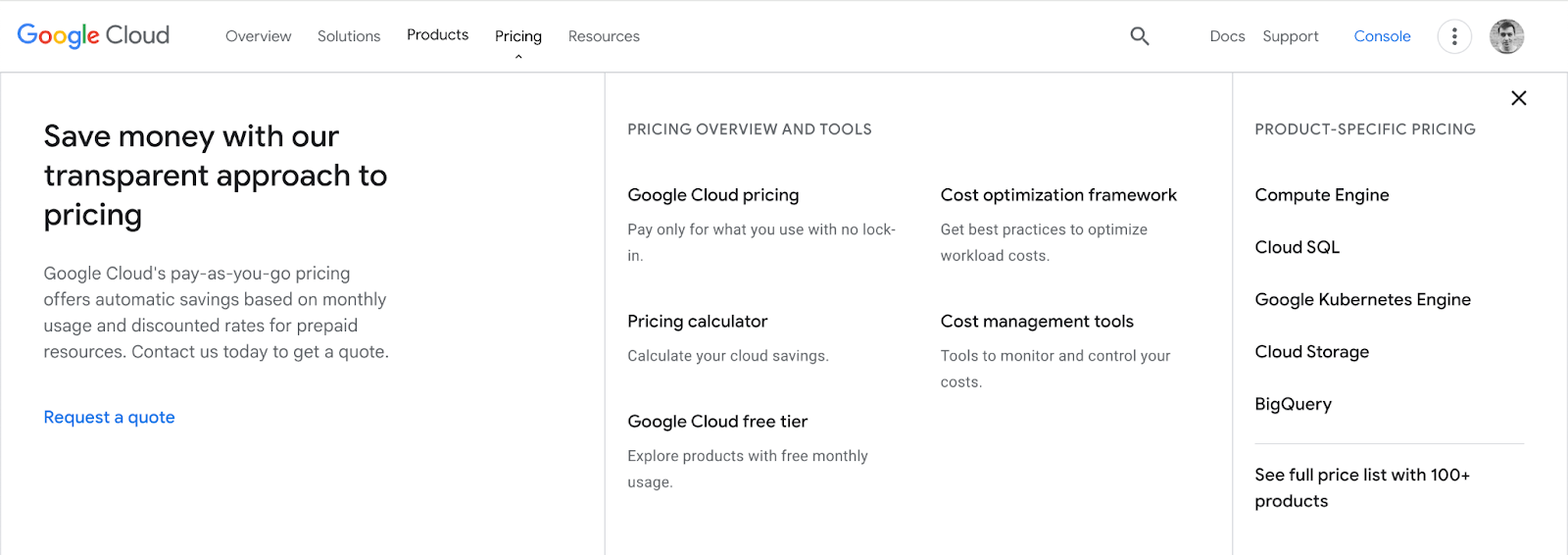View BigQuery pricing

1294,404
